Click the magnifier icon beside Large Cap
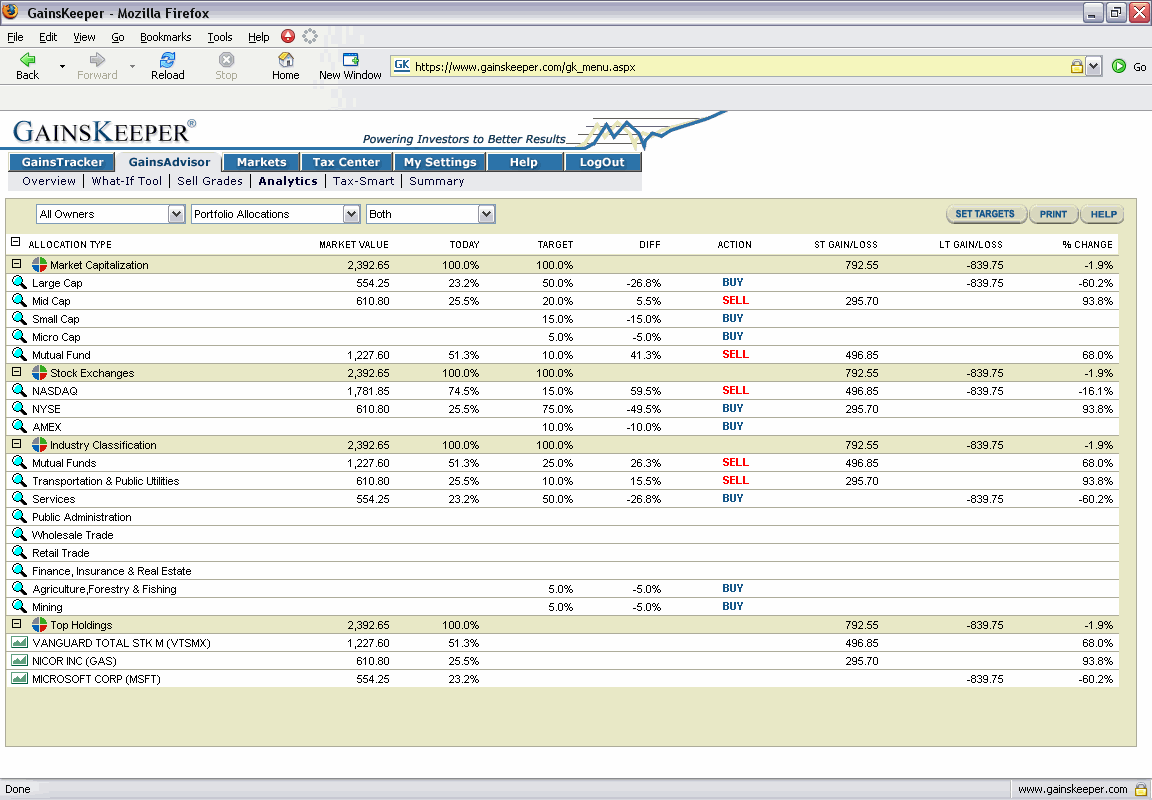The height and width of the screenshot is (800, 1152). (19, 283)
